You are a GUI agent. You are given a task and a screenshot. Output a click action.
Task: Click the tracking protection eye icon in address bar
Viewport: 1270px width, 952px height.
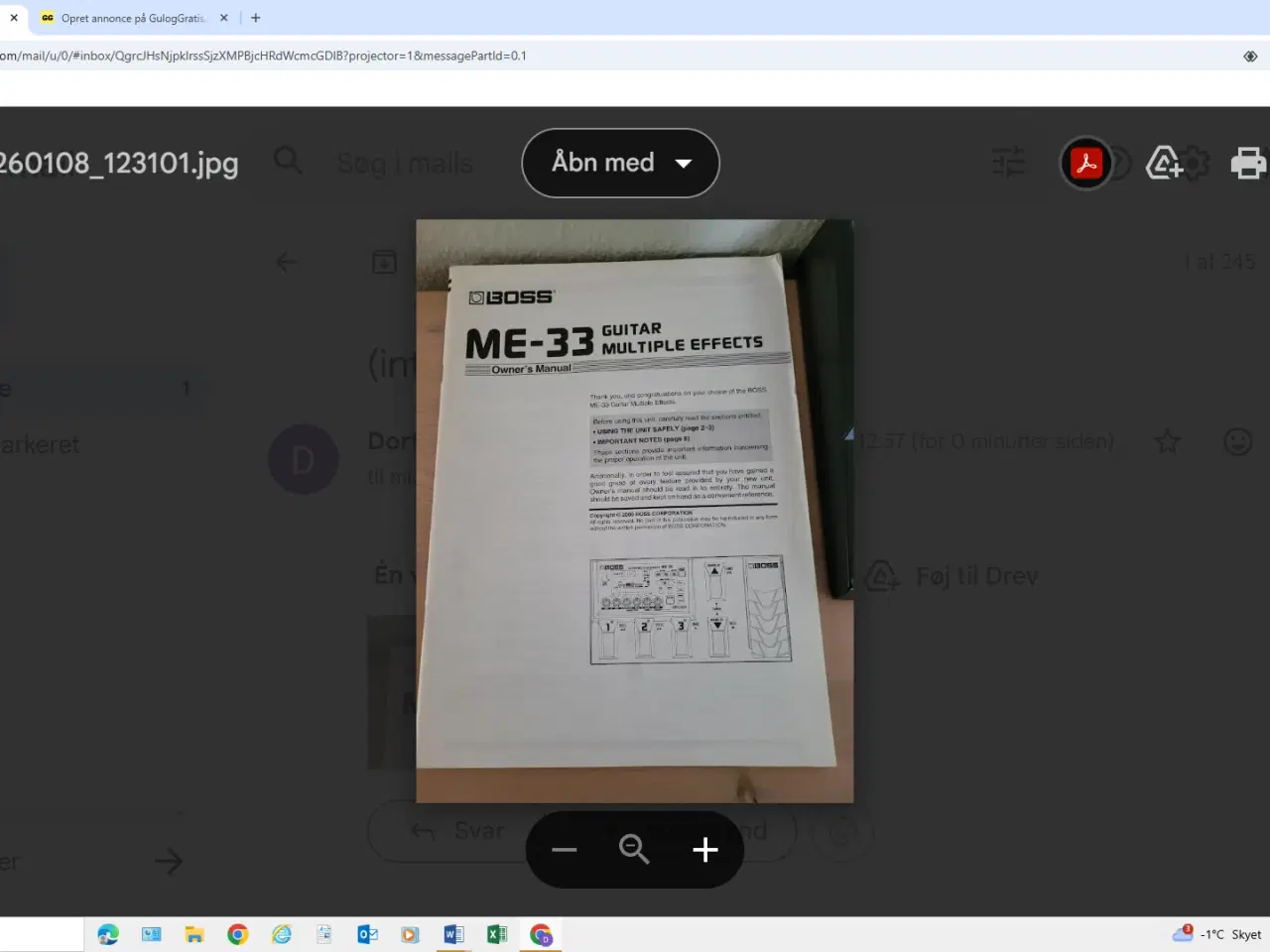pos(1250,56)
